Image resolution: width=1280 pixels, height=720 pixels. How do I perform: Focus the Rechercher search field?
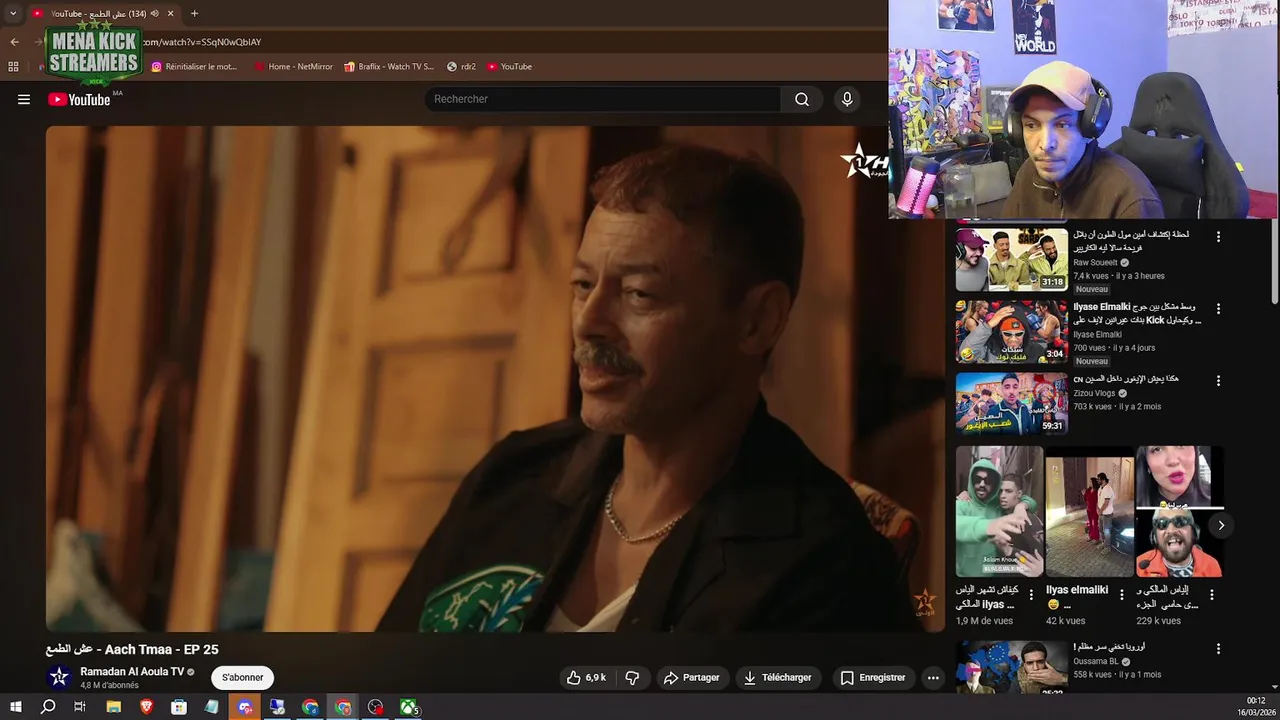tap(603, 99)
